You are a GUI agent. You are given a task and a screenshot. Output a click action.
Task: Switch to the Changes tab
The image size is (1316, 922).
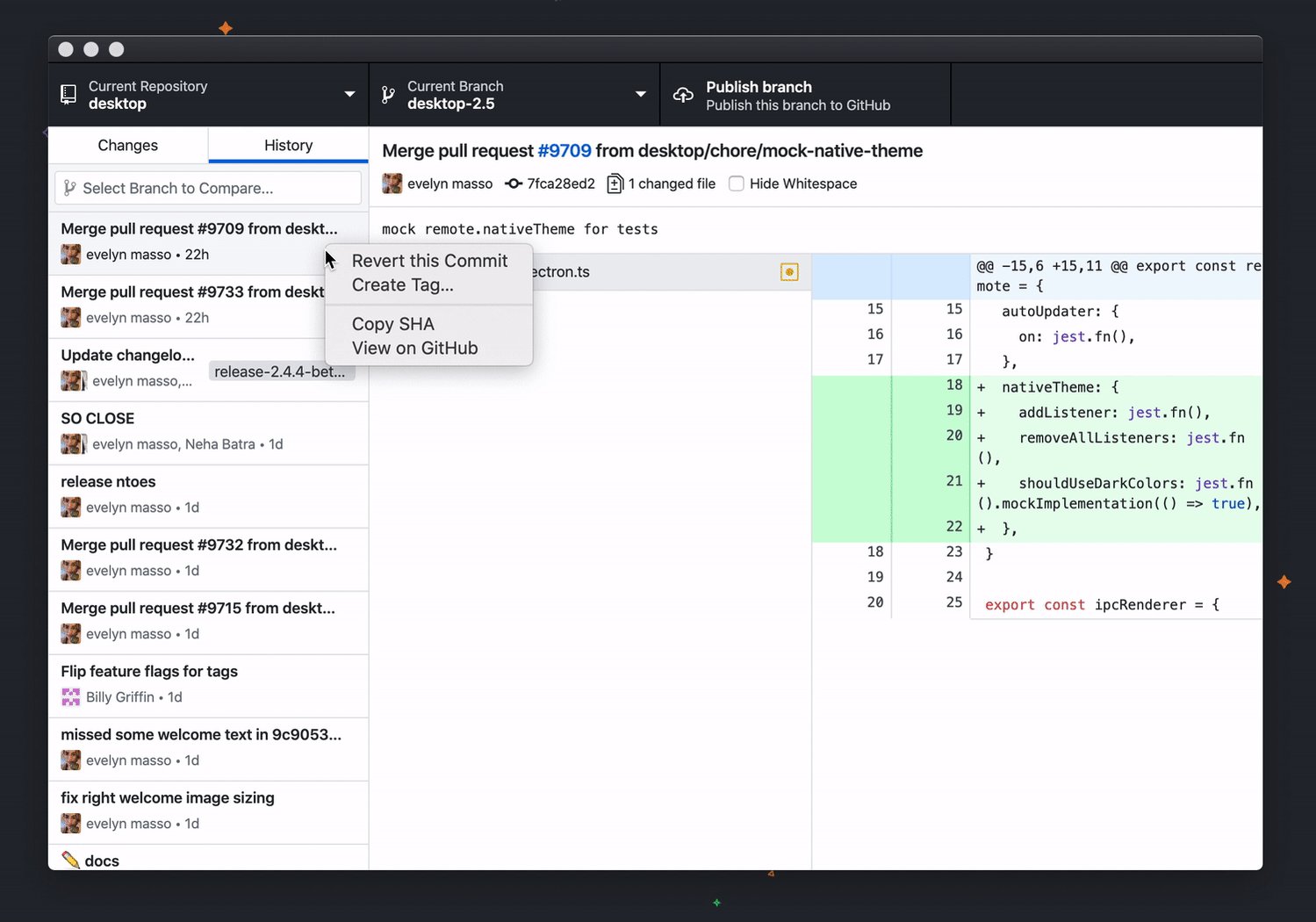[x=127, y=145]
